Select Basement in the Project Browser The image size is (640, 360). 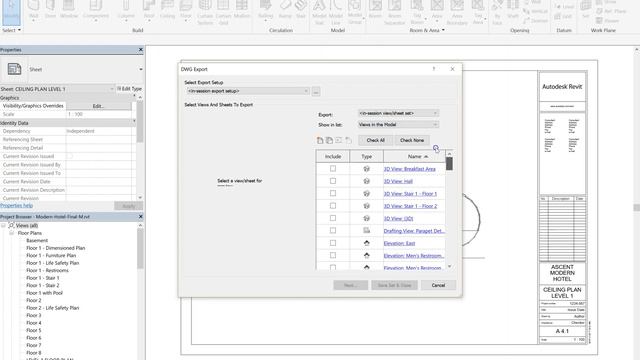coord(37,240)
